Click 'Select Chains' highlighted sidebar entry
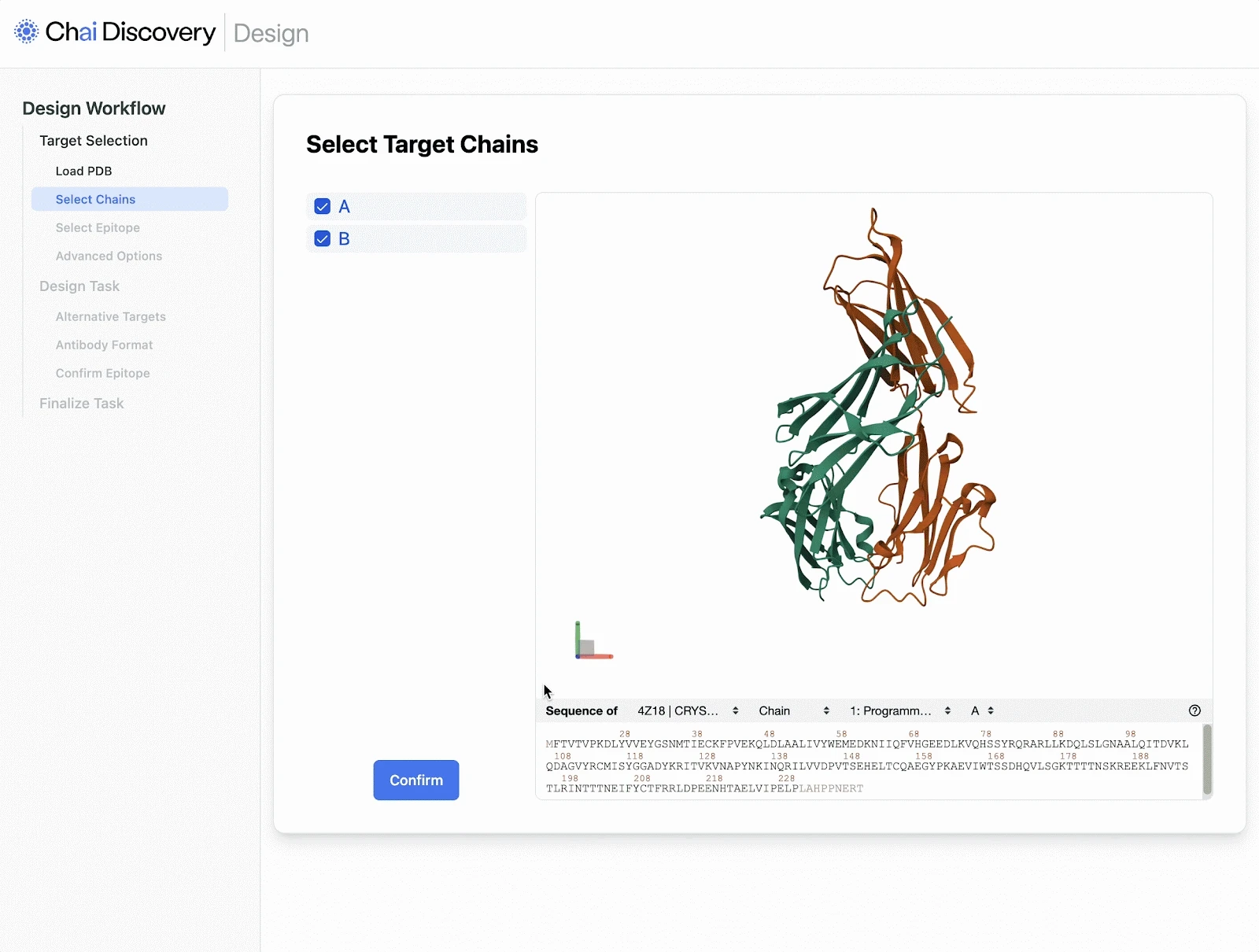Screen dimensions: 1259x952 (94, 199)
